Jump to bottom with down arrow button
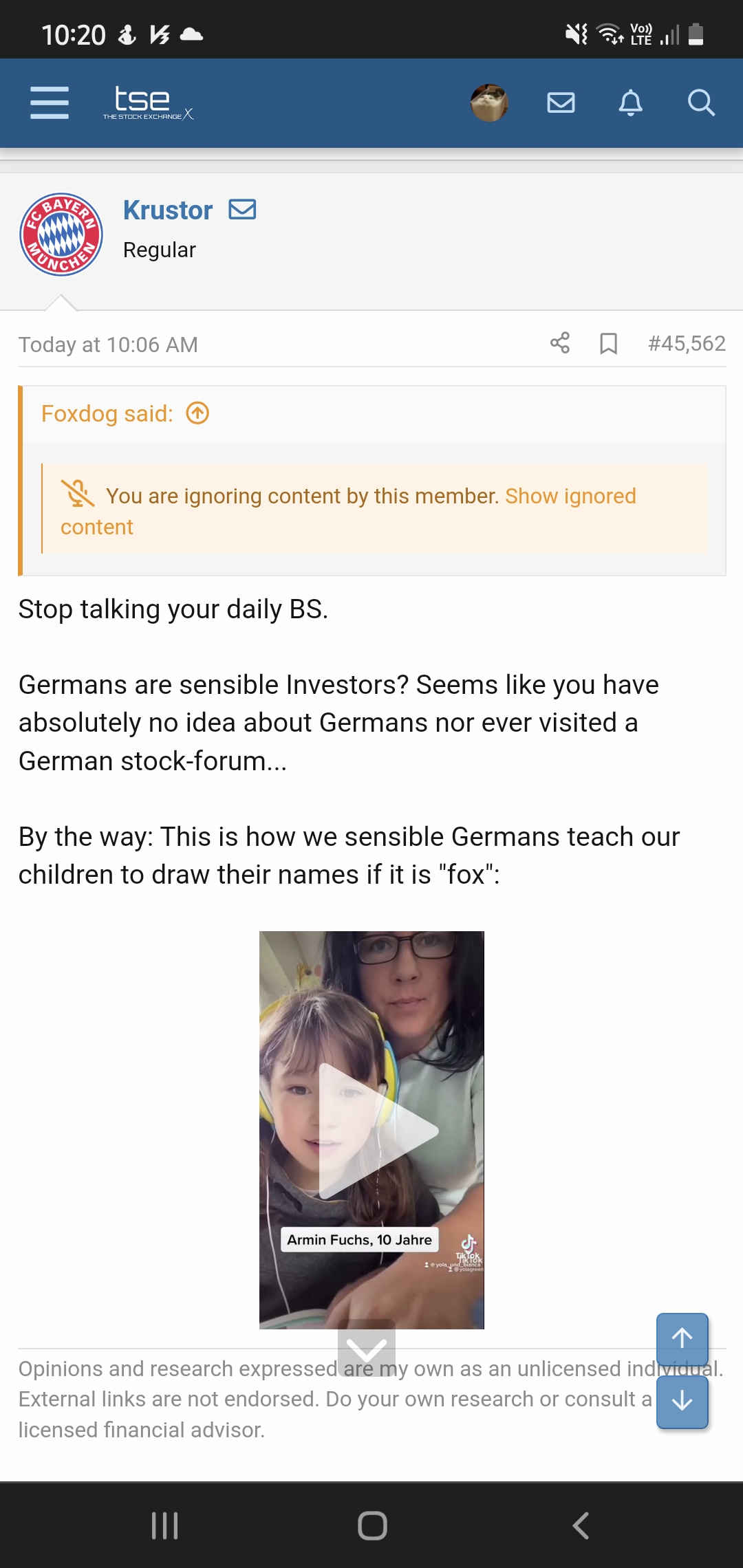The width and height of the screenshot is (743, 1568). tap(682, 1400)
